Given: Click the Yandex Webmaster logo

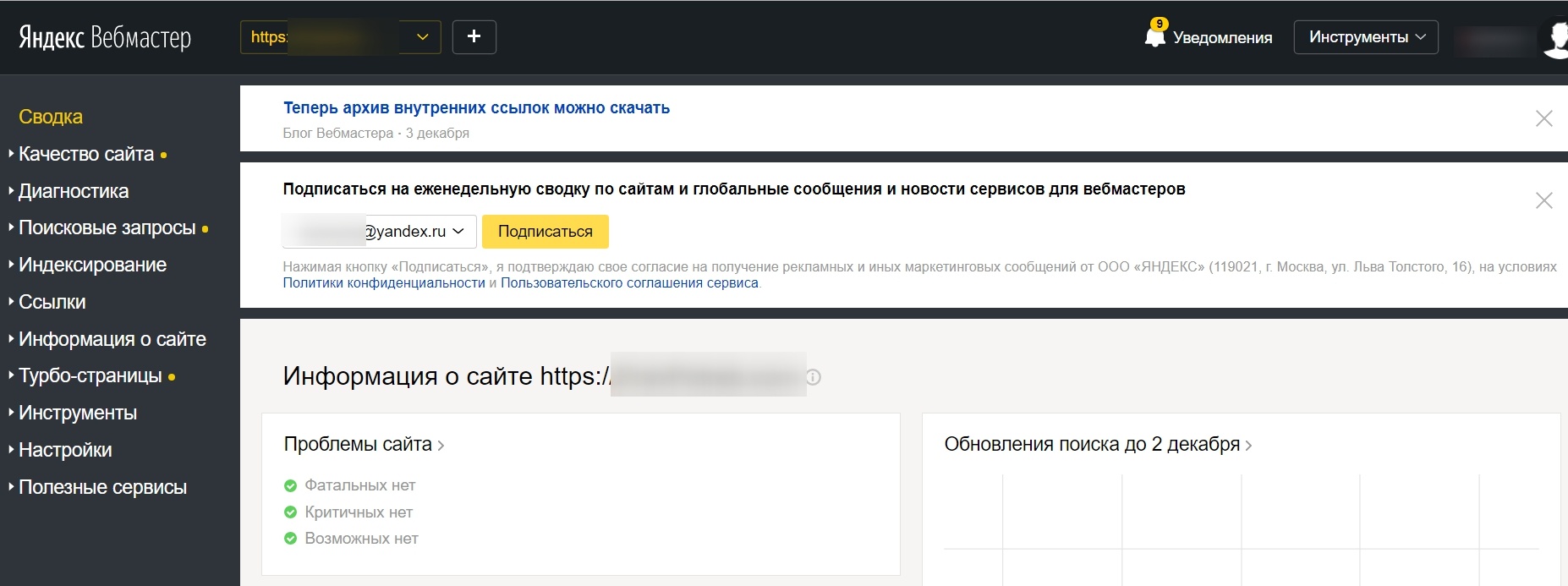Looking at the screenshot, I should (x=105, y=37).
